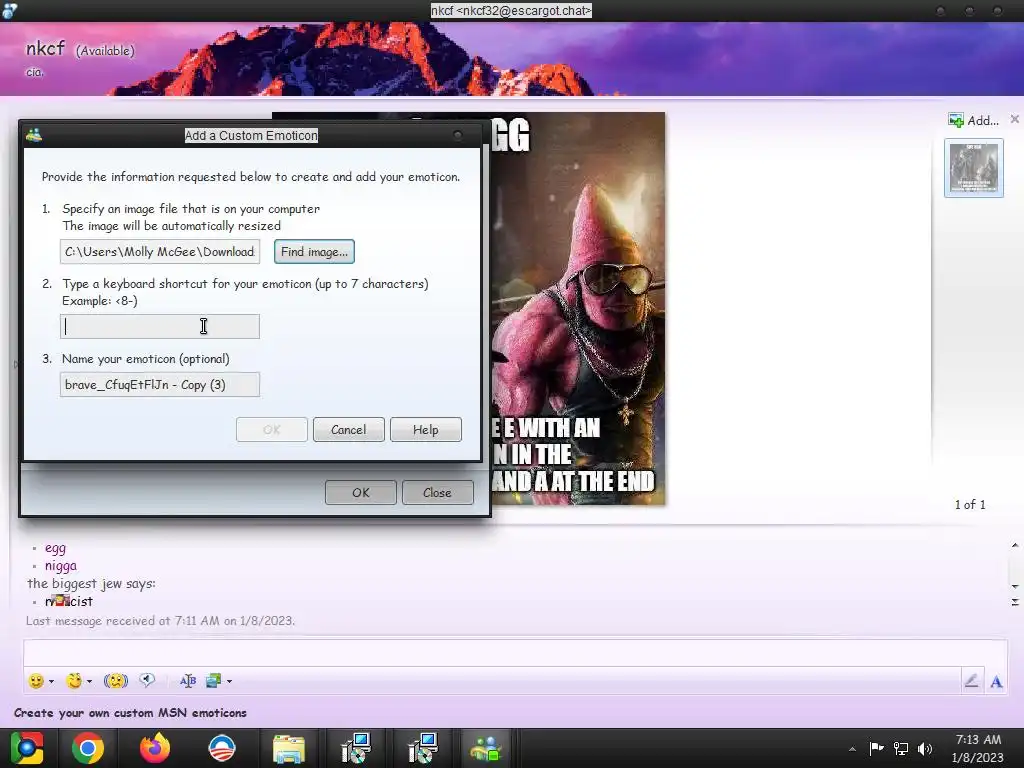Image resolution: width=1024 pixels, height=768 pixels.
Task: Open the emoticon picker smiley icon
Action: (x=36, y=681)
